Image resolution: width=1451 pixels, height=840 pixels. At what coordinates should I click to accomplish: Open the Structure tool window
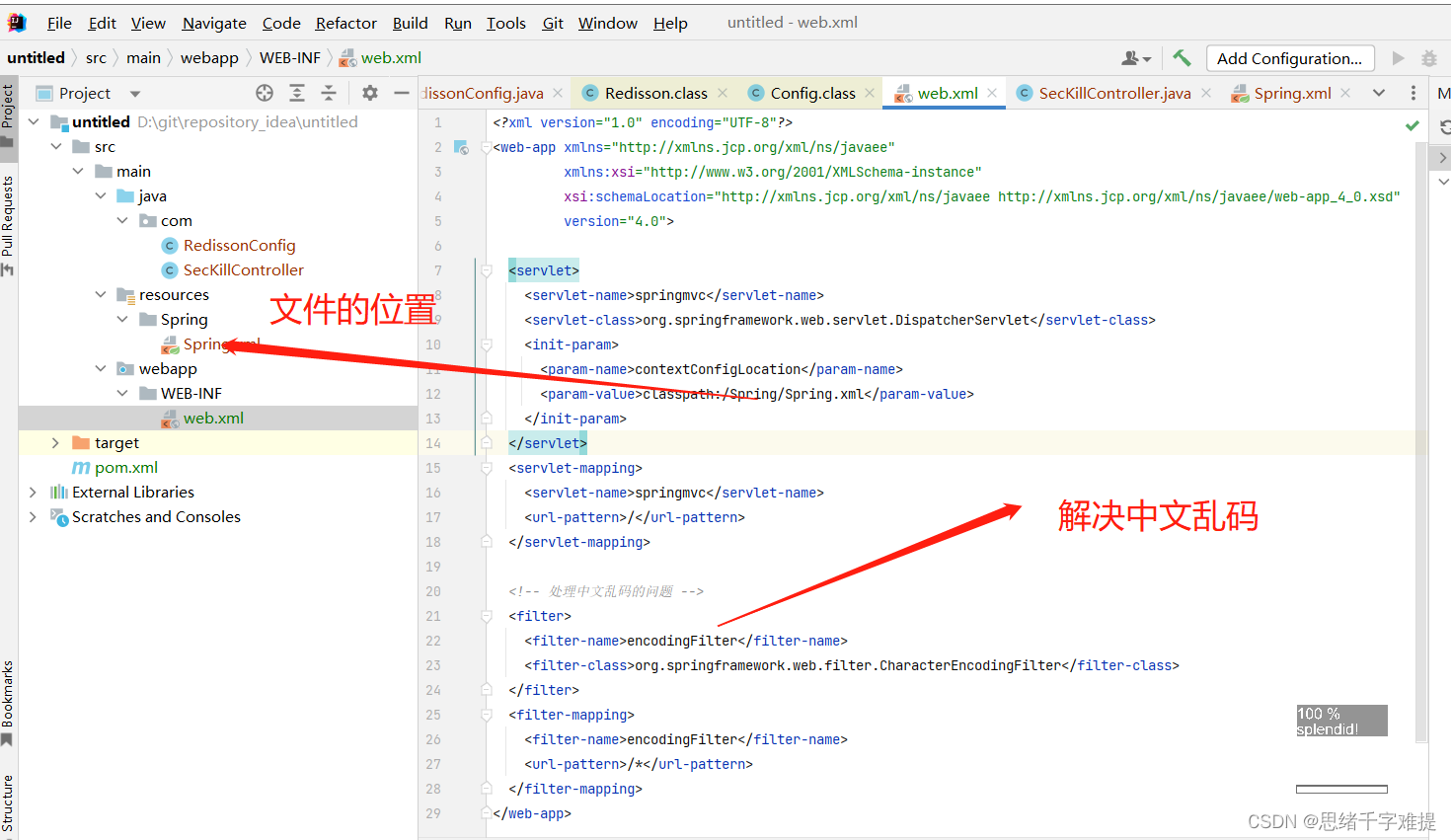point(8,802)
